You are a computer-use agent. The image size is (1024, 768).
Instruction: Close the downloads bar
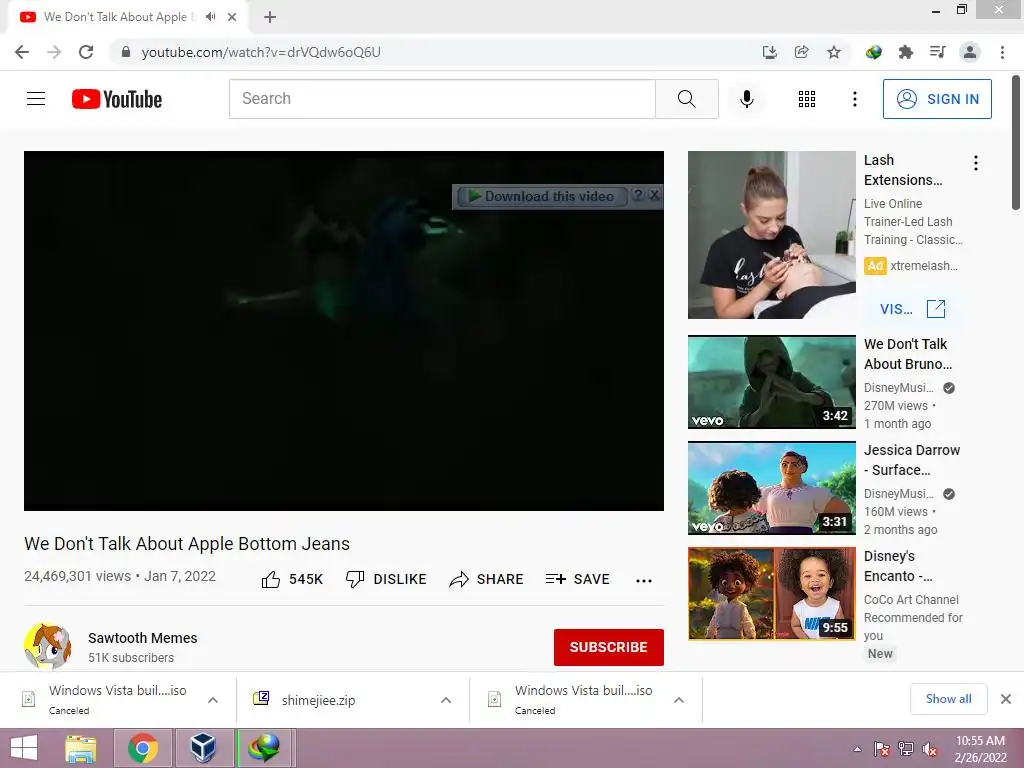[x=1006, y=699]
